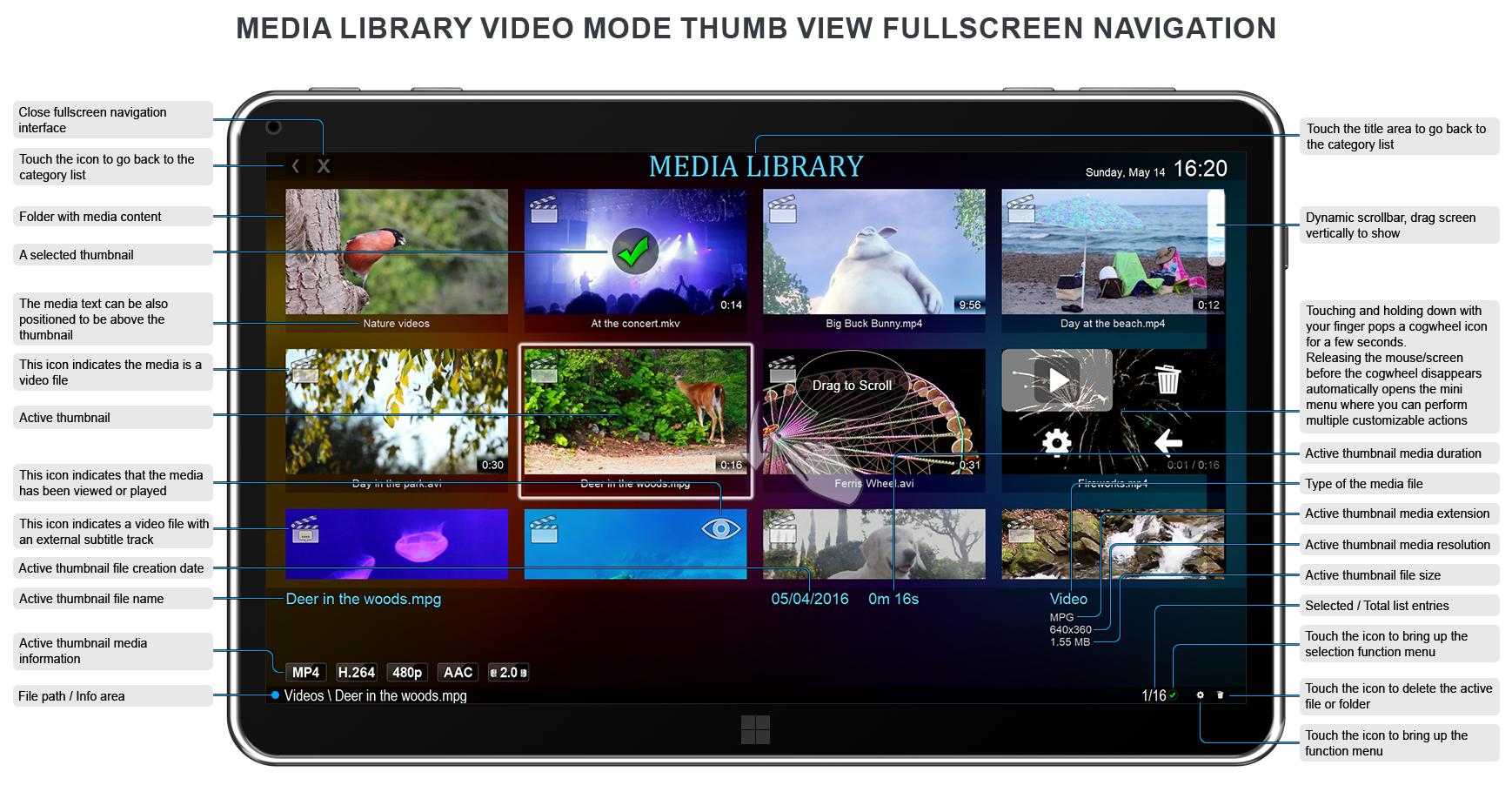
Task: Click the Windows home button on tablet
Action: pos(755,729)
